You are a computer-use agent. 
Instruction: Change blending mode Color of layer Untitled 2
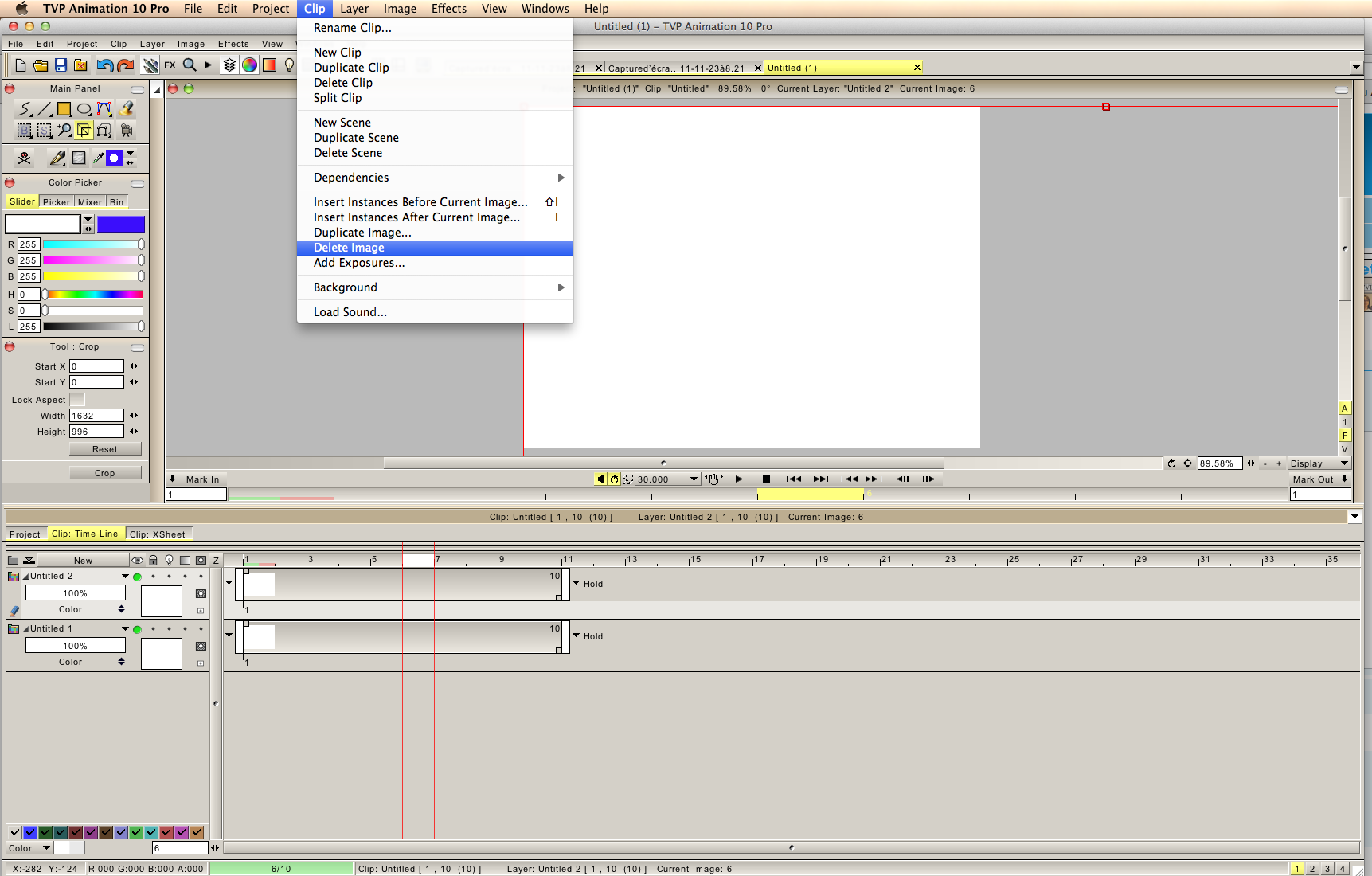click(x=76, y=609)
